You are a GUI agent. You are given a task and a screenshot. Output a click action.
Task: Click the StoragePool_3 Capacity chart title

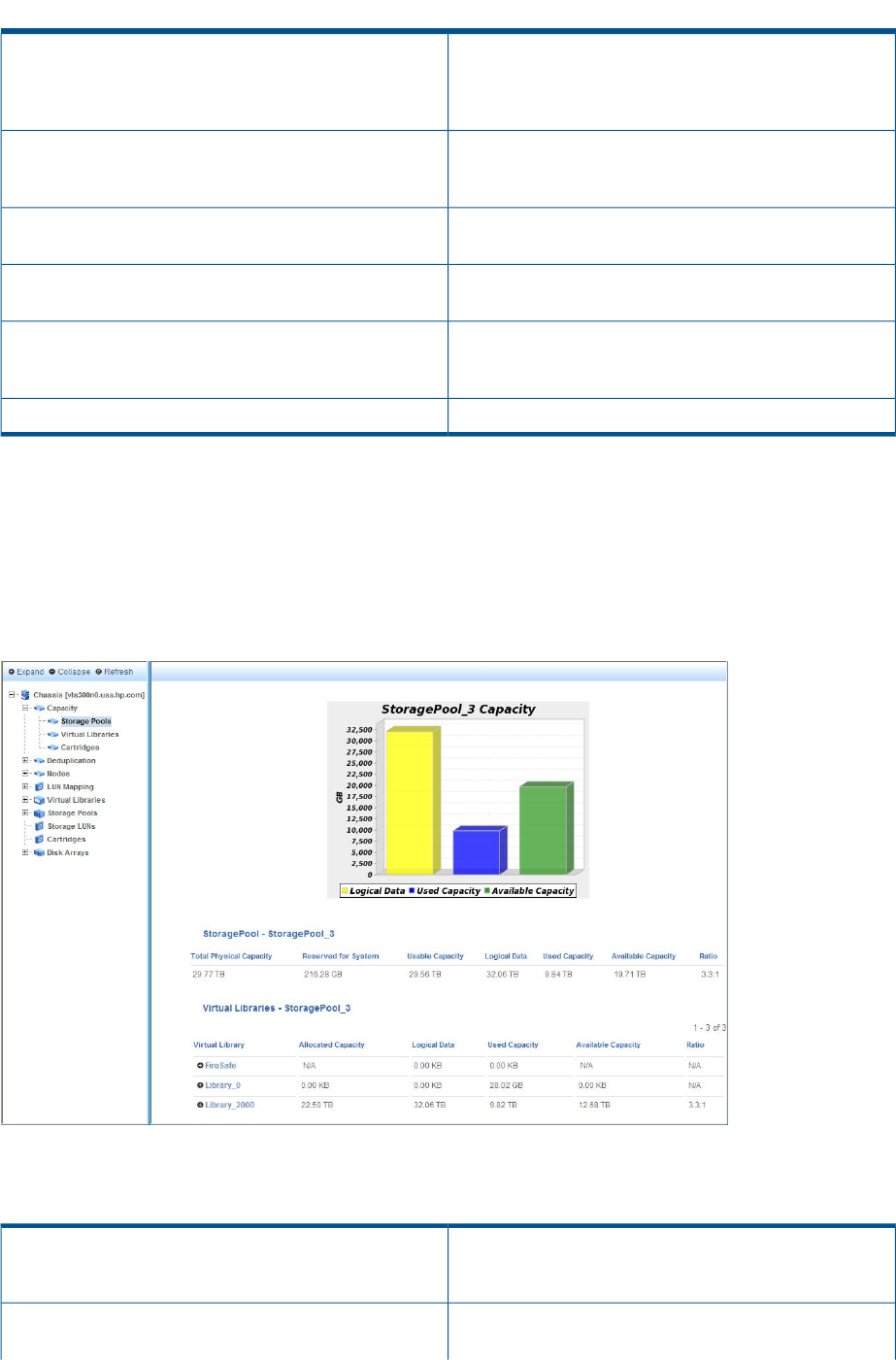(458, 710)
